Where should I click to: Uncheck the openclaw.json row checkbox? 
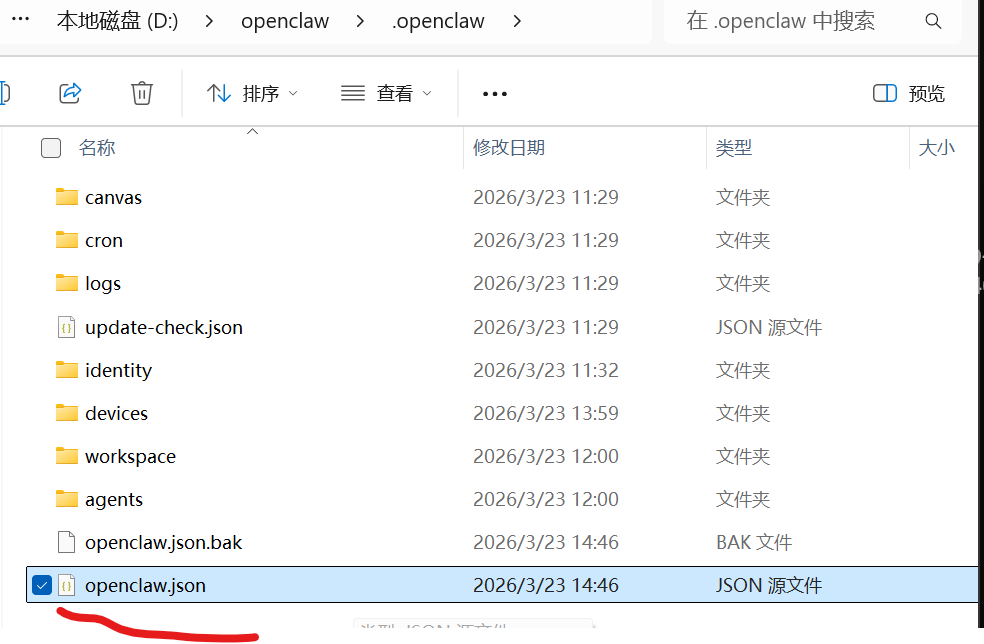pos(42,586)
